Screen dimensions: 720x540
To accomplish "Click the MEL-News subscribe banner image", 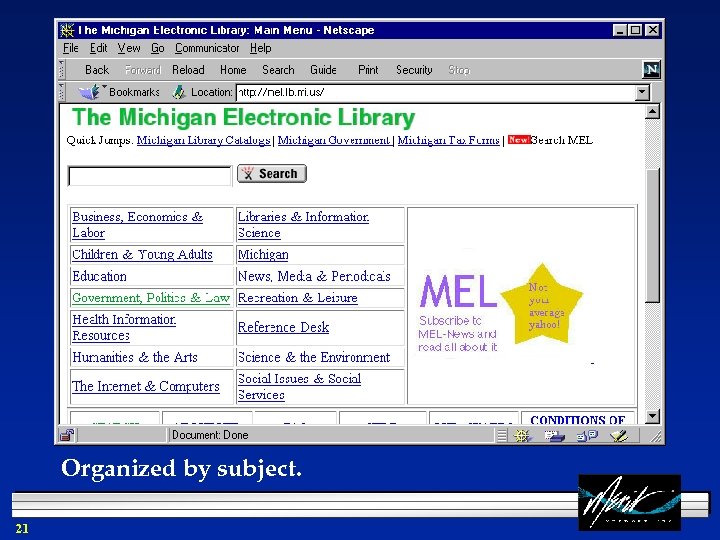I will tap(458, 314).
